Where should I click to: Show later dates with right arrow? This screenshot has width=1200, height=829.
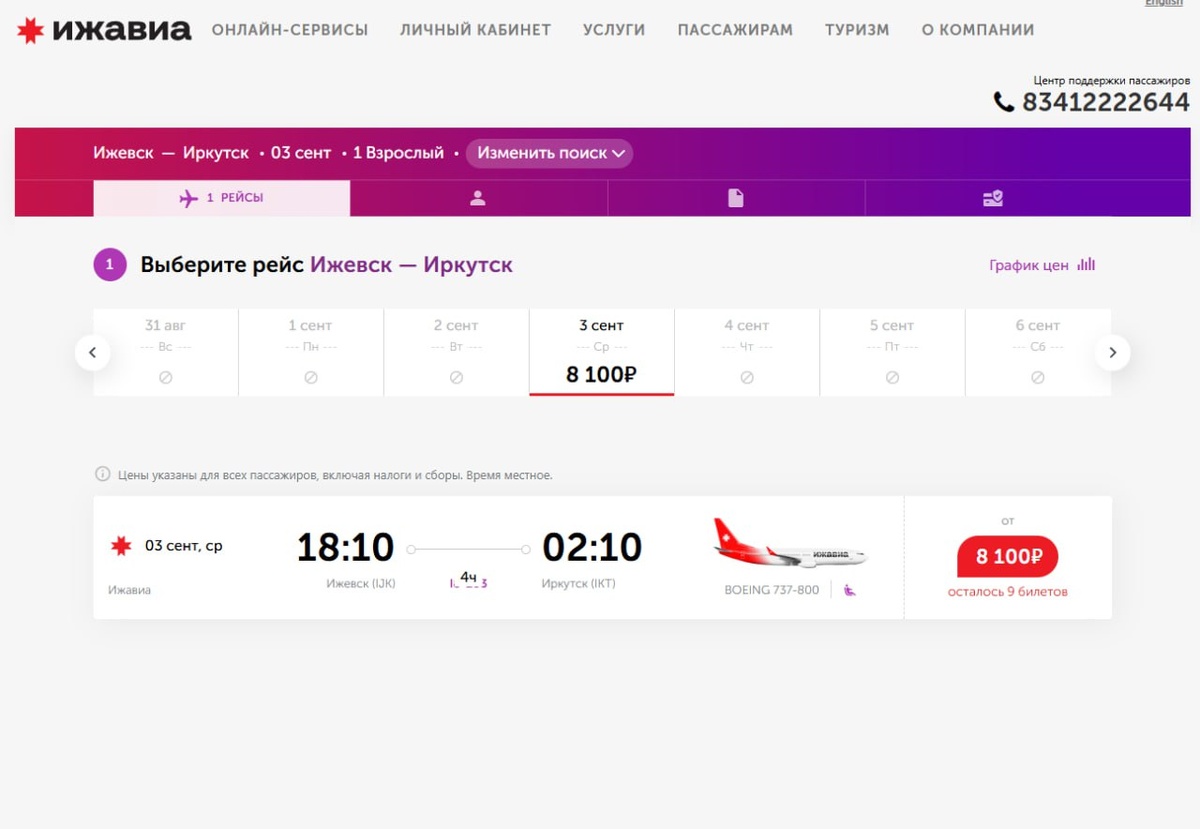pyautogui.click(x=1112, y=352)
